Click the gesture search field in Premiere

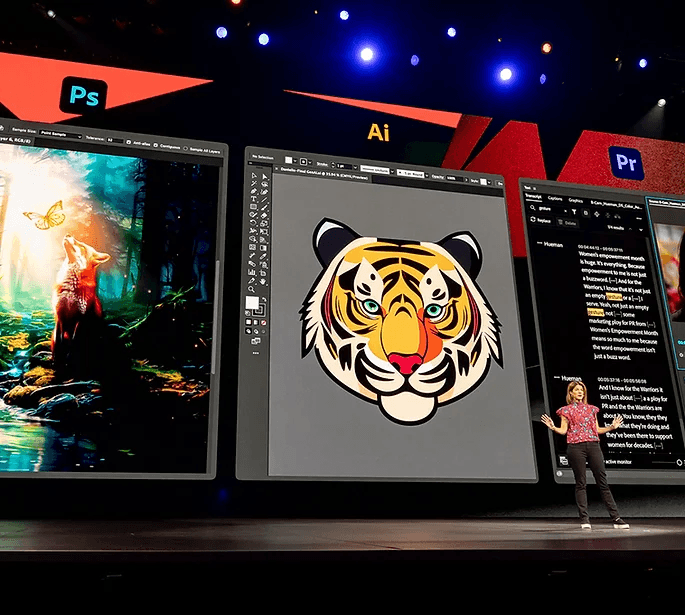[x=549, y=209]
